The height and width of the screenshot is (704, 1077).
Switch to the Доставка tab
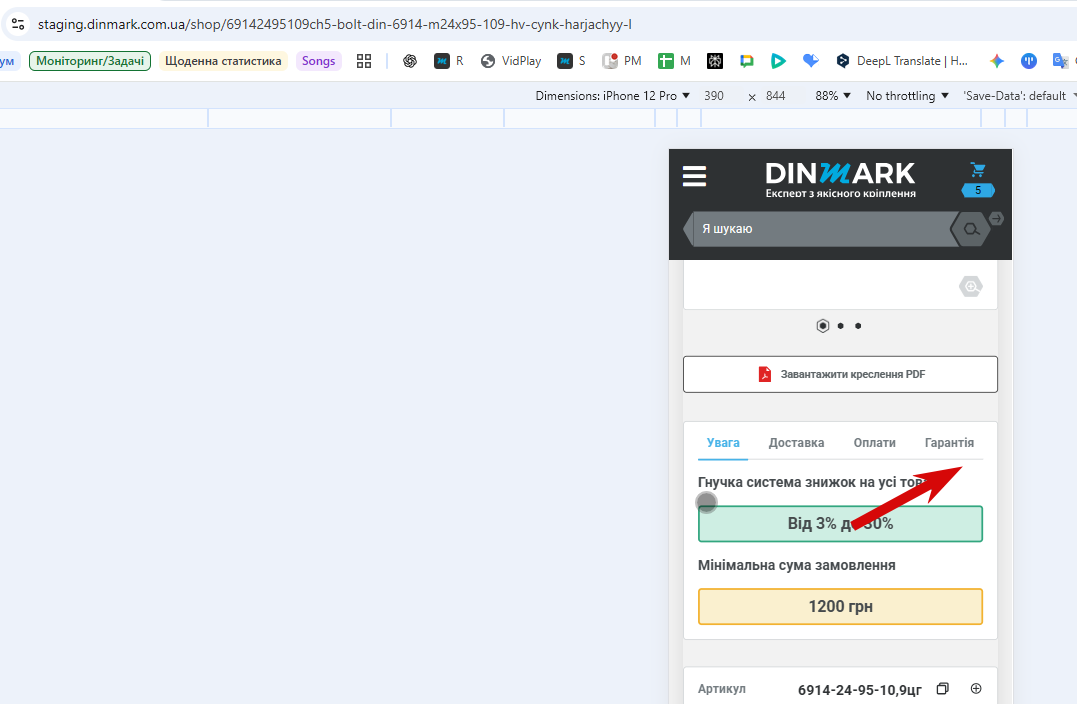796,443
